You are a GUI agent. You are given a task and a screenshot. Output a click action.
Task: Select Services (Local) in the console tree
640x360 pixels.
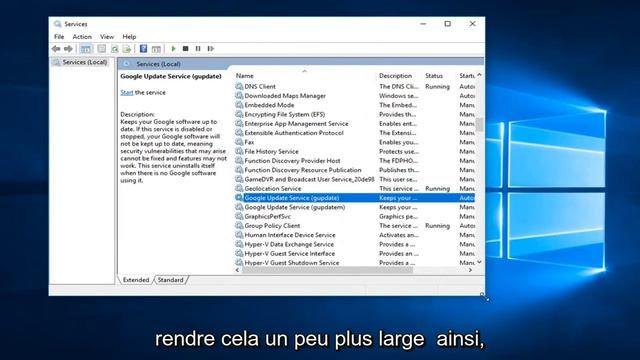(x=85, y=62)
